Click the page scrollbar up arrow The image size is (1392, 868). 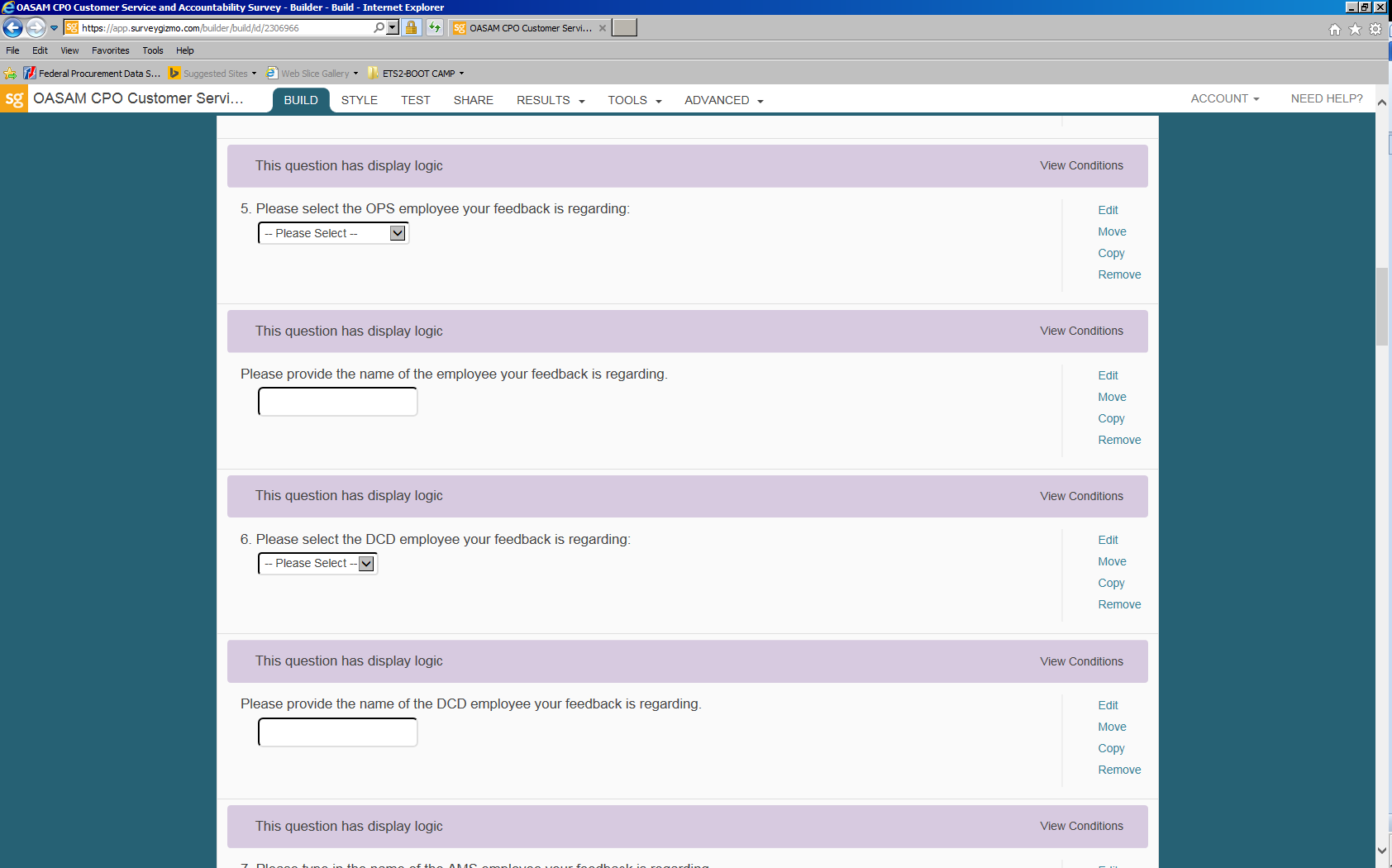[x=1382, y=103]
